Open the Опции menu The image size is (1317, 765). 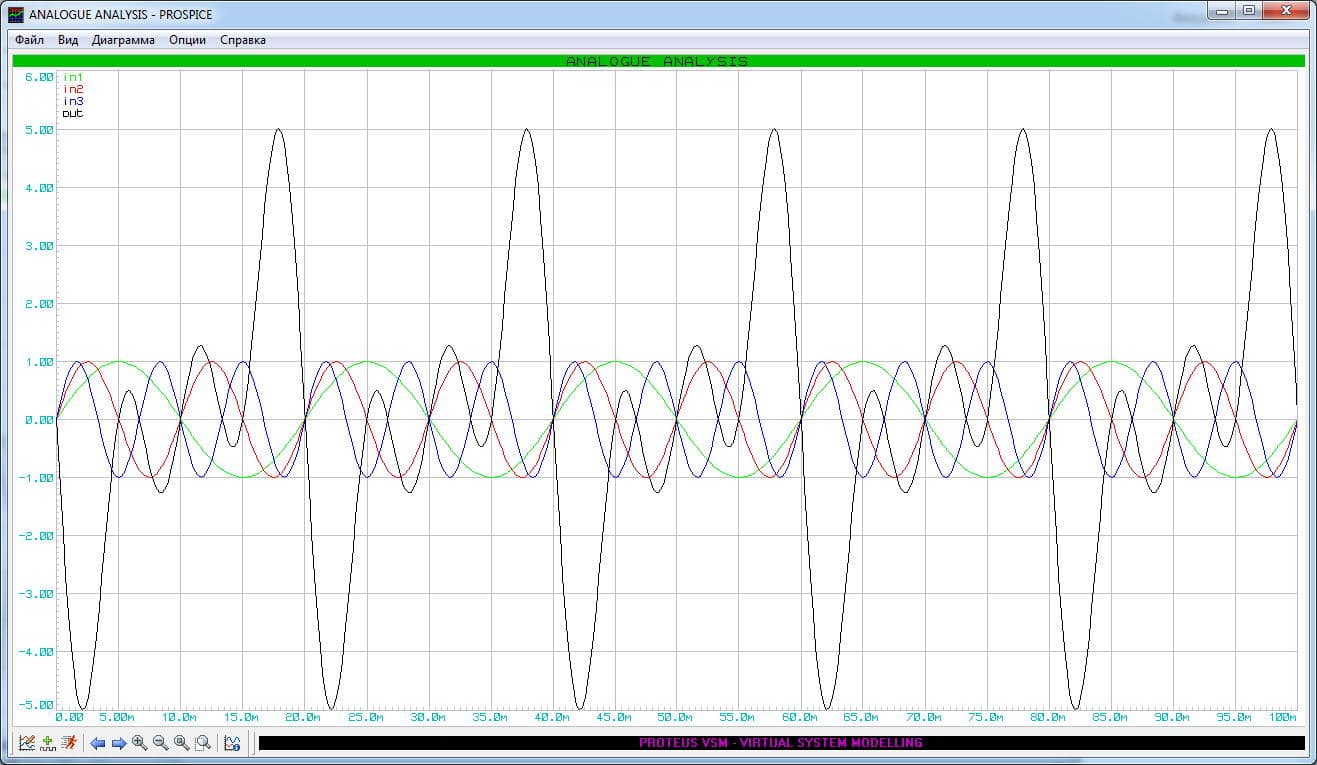tap(188, 40)
